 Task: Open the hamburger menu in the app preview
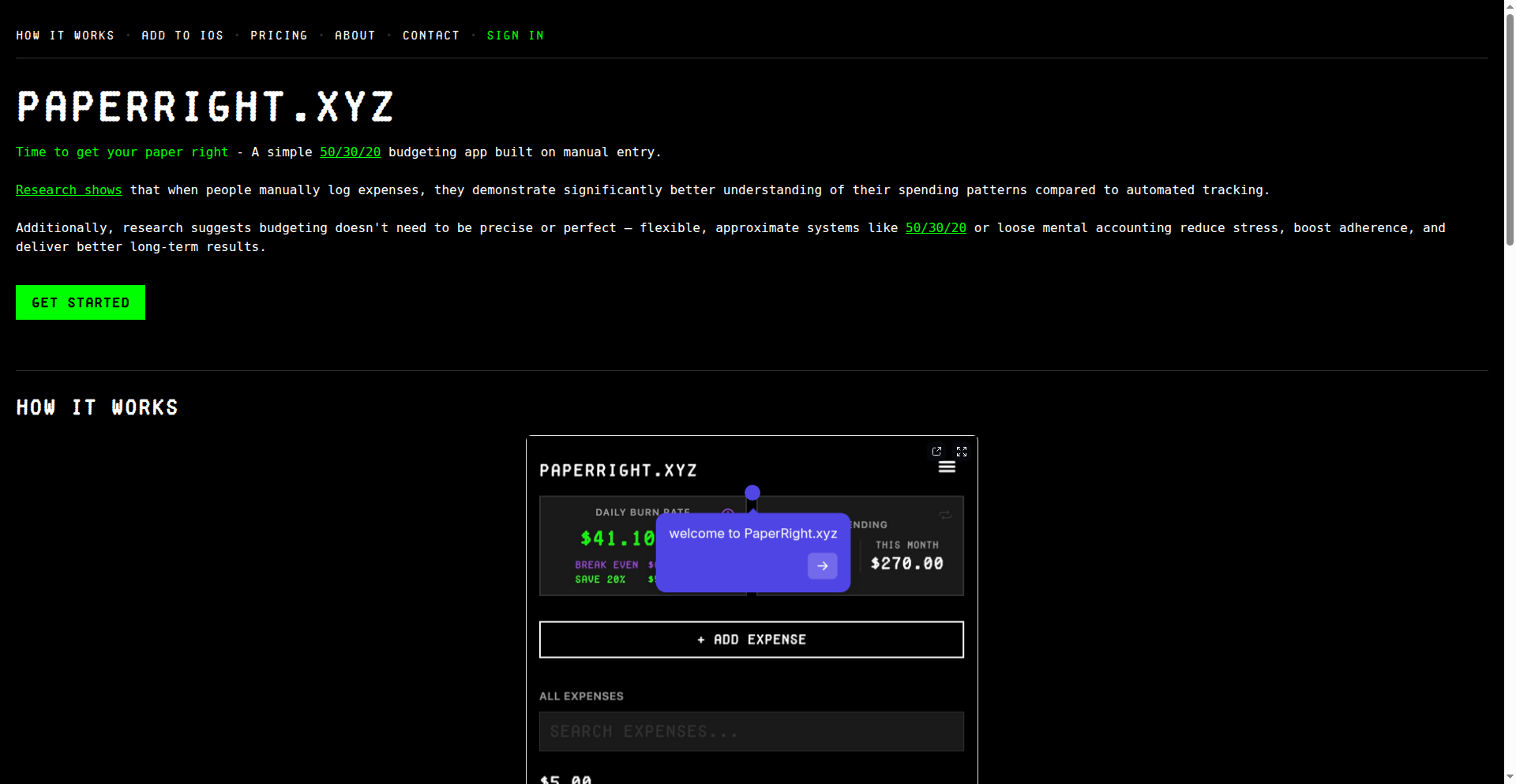pyautogui.click(x=947, y=467)
